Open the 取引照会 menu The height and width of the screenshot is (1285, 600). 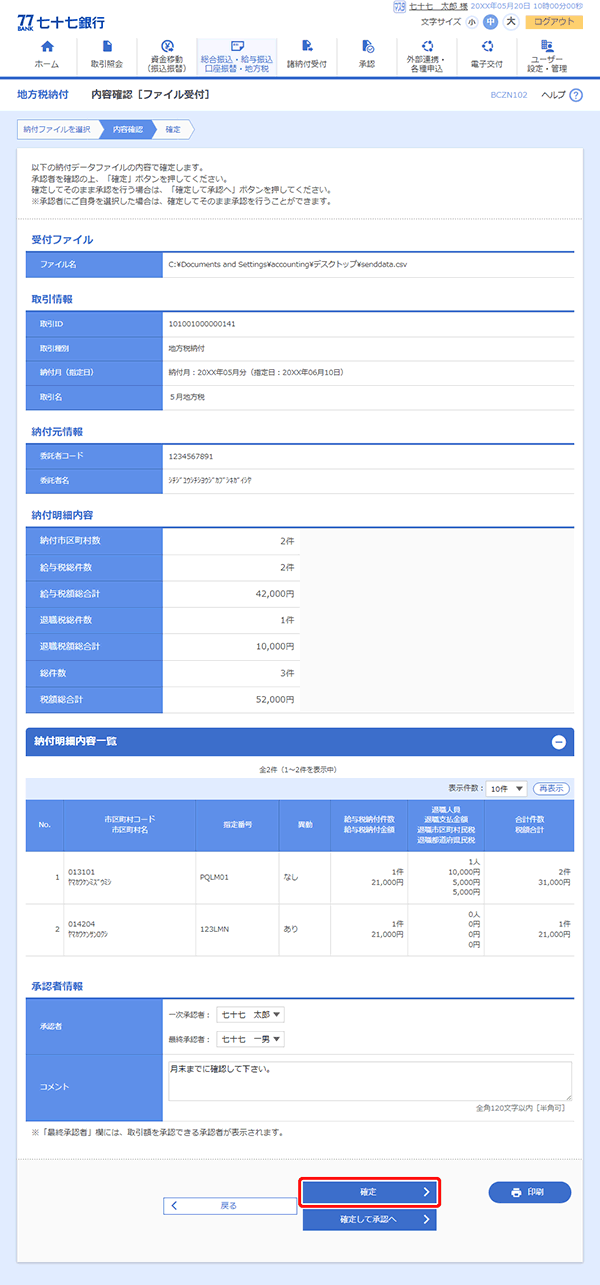[x=107, y=56]
